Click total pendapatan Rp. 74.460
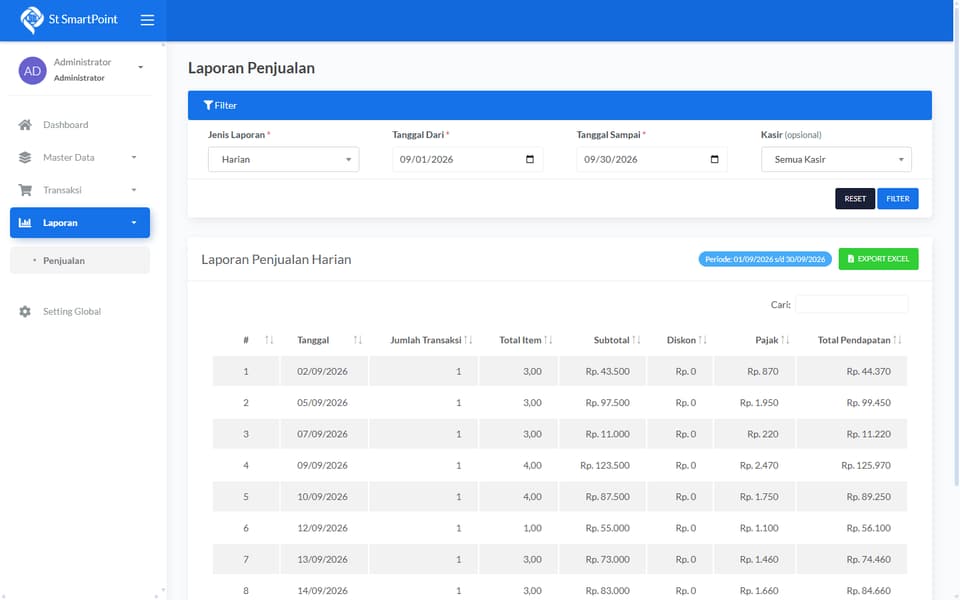960x600 pixels. coord(868,559)
